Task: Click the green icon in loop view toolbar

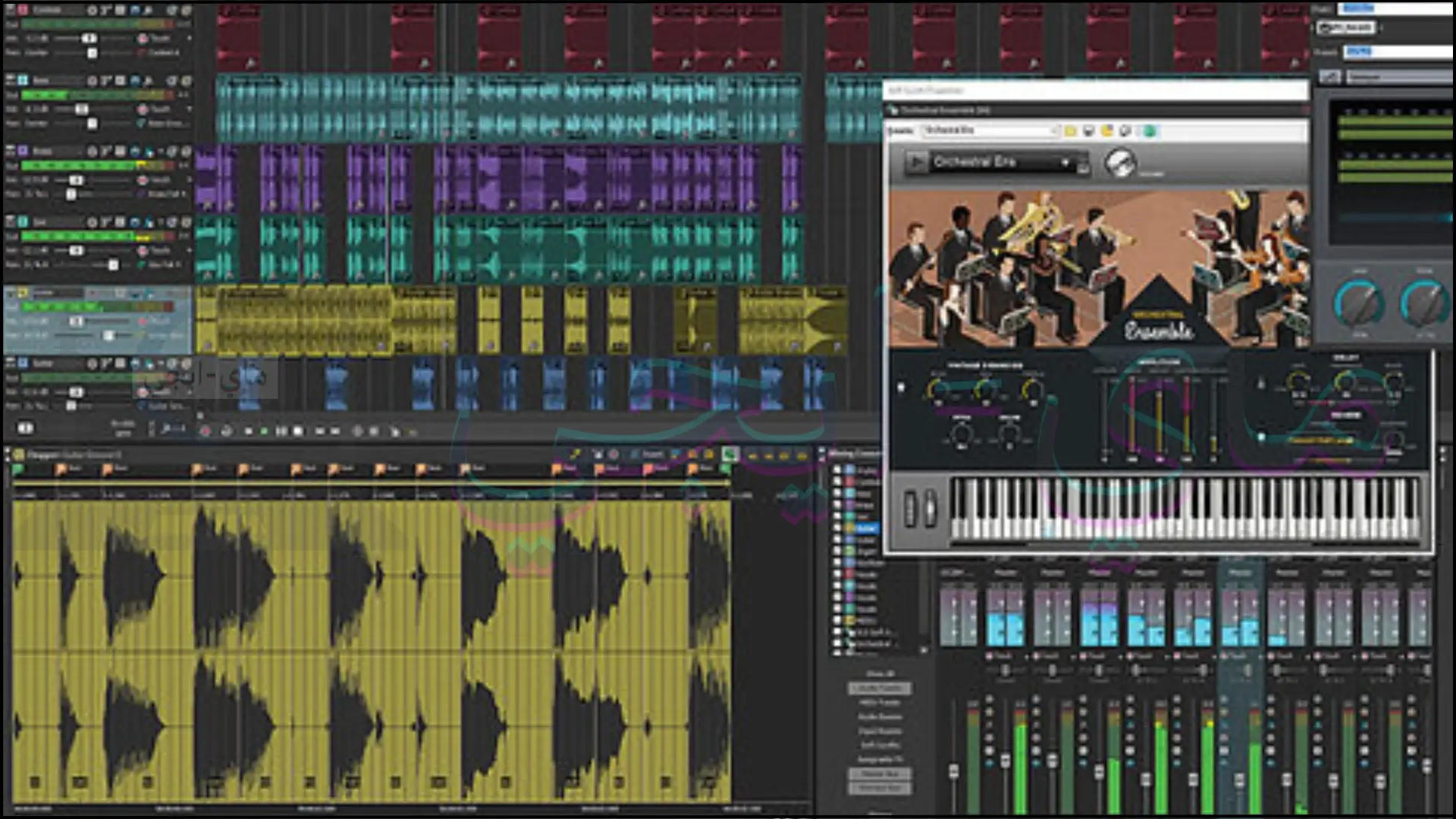Action: tap(730, 455)
